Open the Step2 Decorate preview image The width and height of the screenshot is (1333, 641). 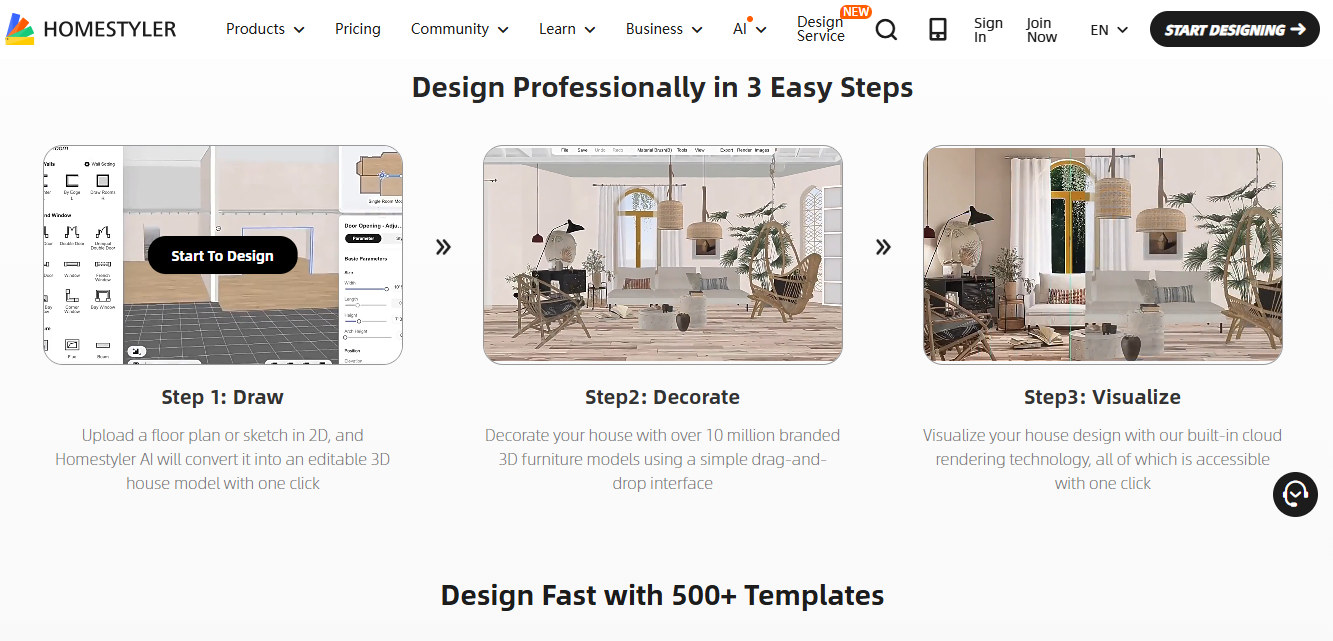pyautogui.click(x=662, y=254)
